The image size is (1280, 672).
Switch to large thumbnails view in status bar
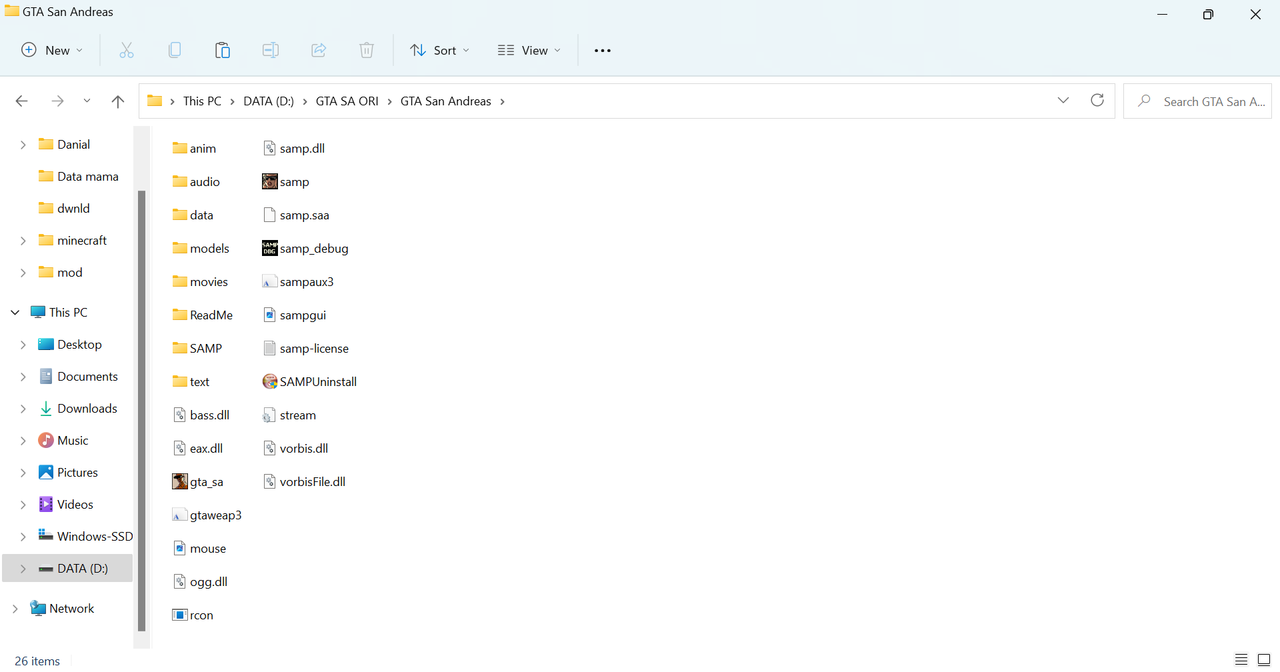coord(1263,660)
